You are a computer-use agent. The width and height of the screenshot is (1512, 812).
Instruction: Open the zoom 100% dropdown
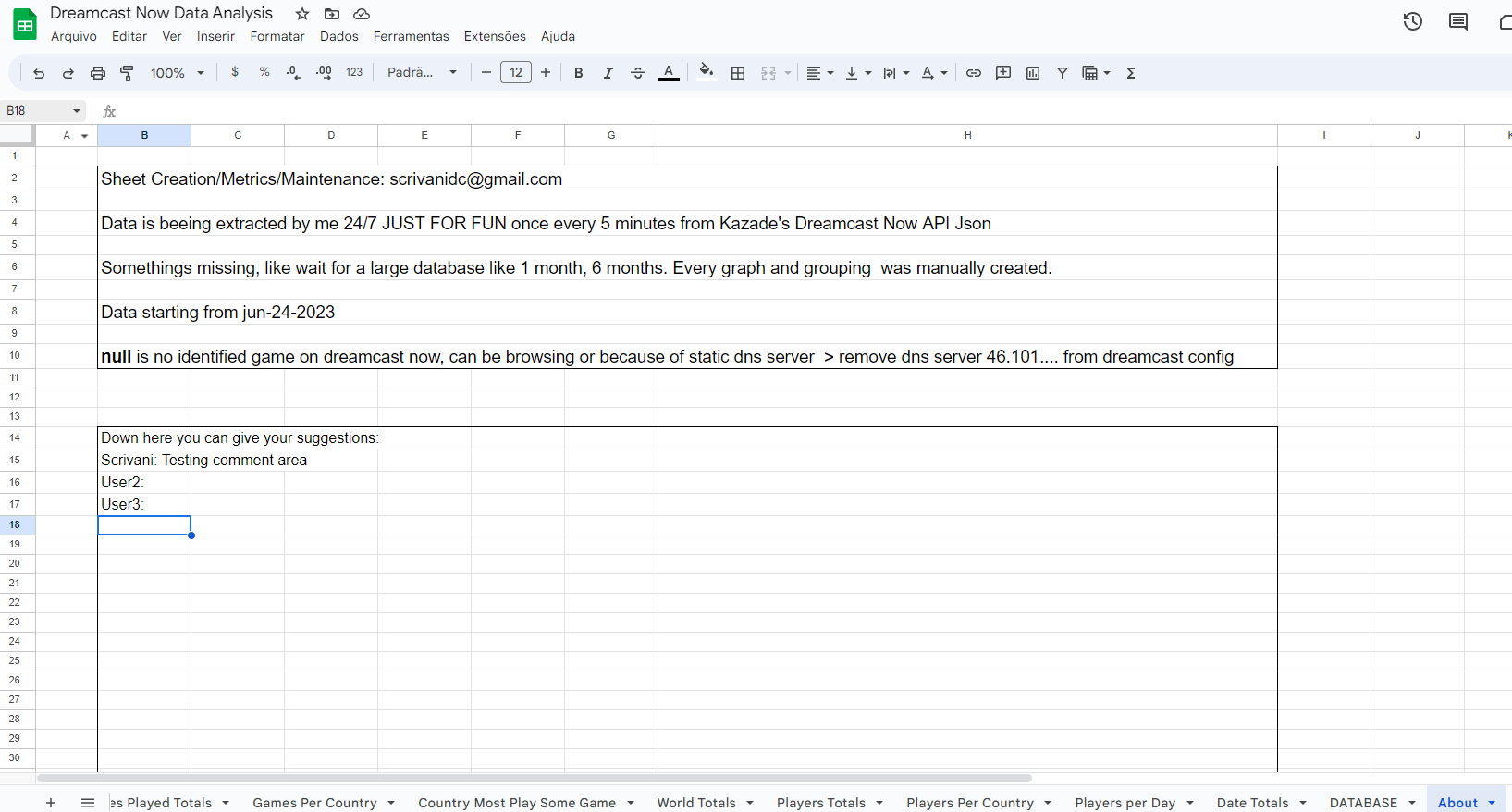pos(178,73)
